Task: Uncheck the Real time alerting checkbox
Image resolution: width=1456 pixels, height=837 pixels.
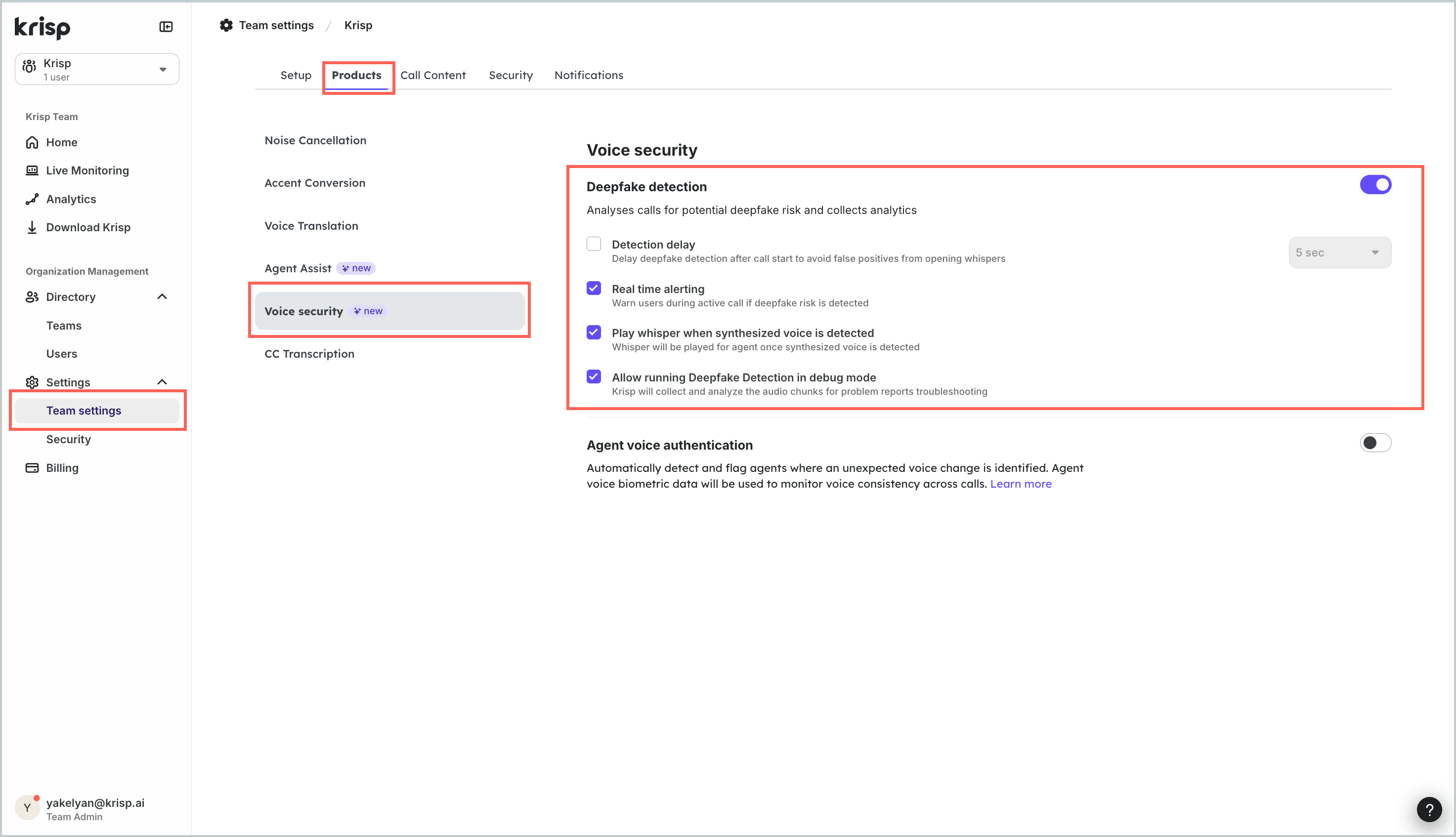Action: (x=594, y=288)
